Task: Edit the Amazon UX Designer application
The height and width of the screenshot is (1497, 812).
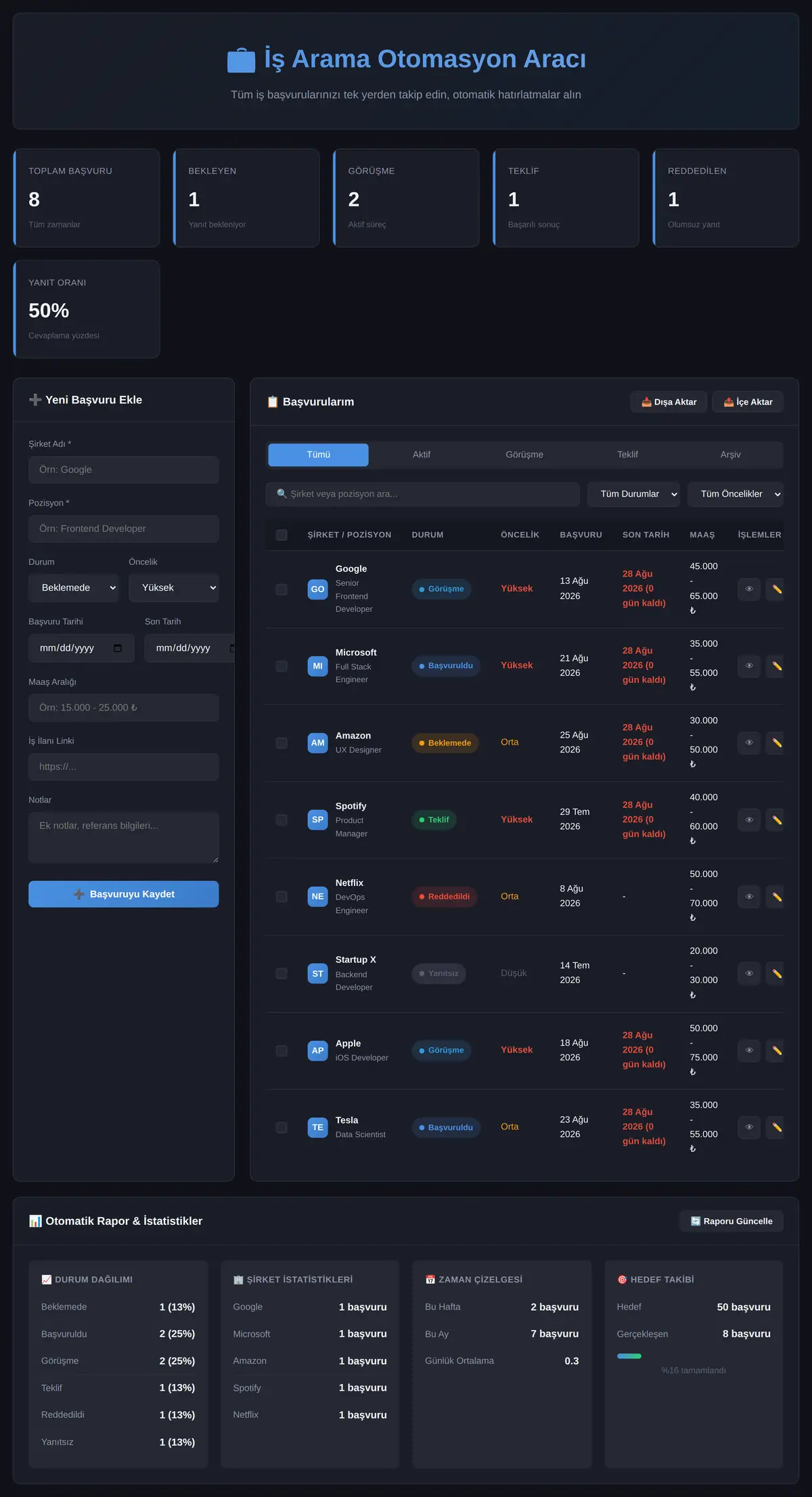Action: click(x=775, y=742)
